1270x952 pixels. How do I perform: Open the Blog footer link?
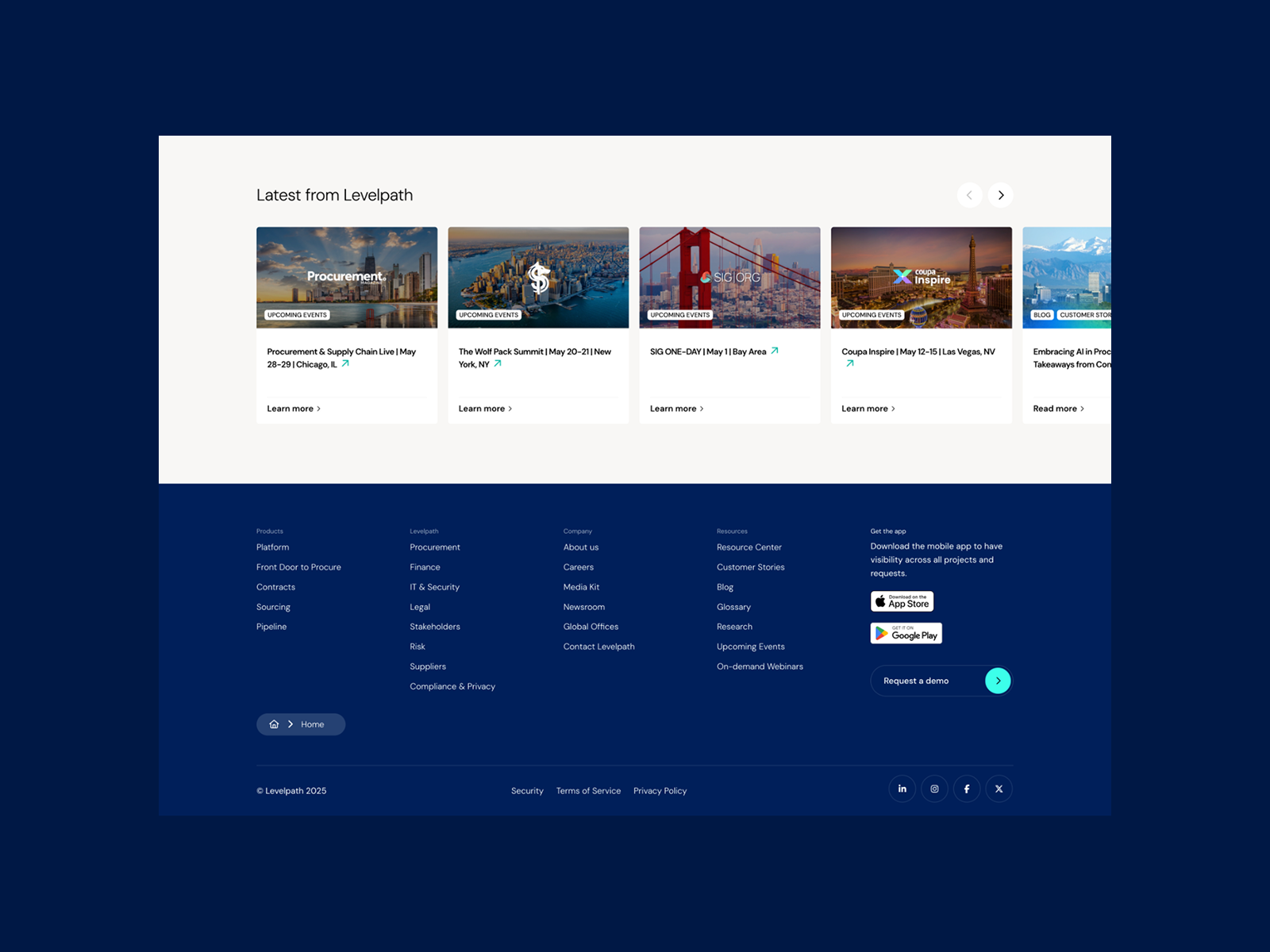point(725,587)
